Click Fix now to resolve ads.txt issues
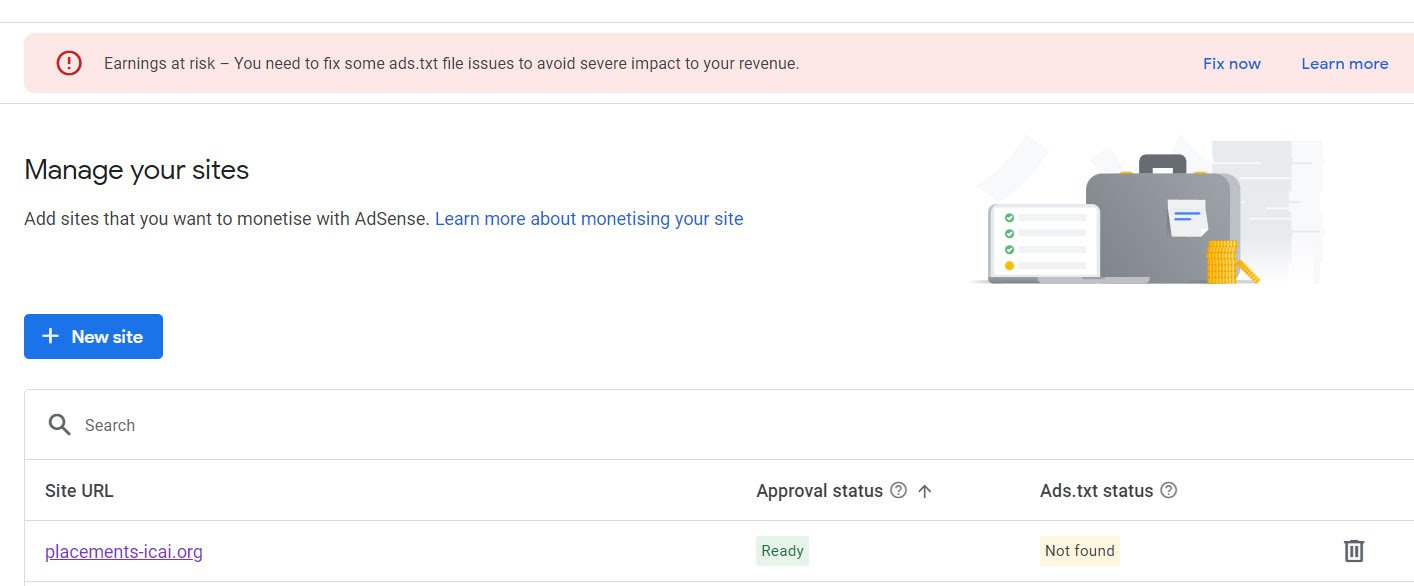This screenshot has width=1414, height=586. tap(1231, 62)
